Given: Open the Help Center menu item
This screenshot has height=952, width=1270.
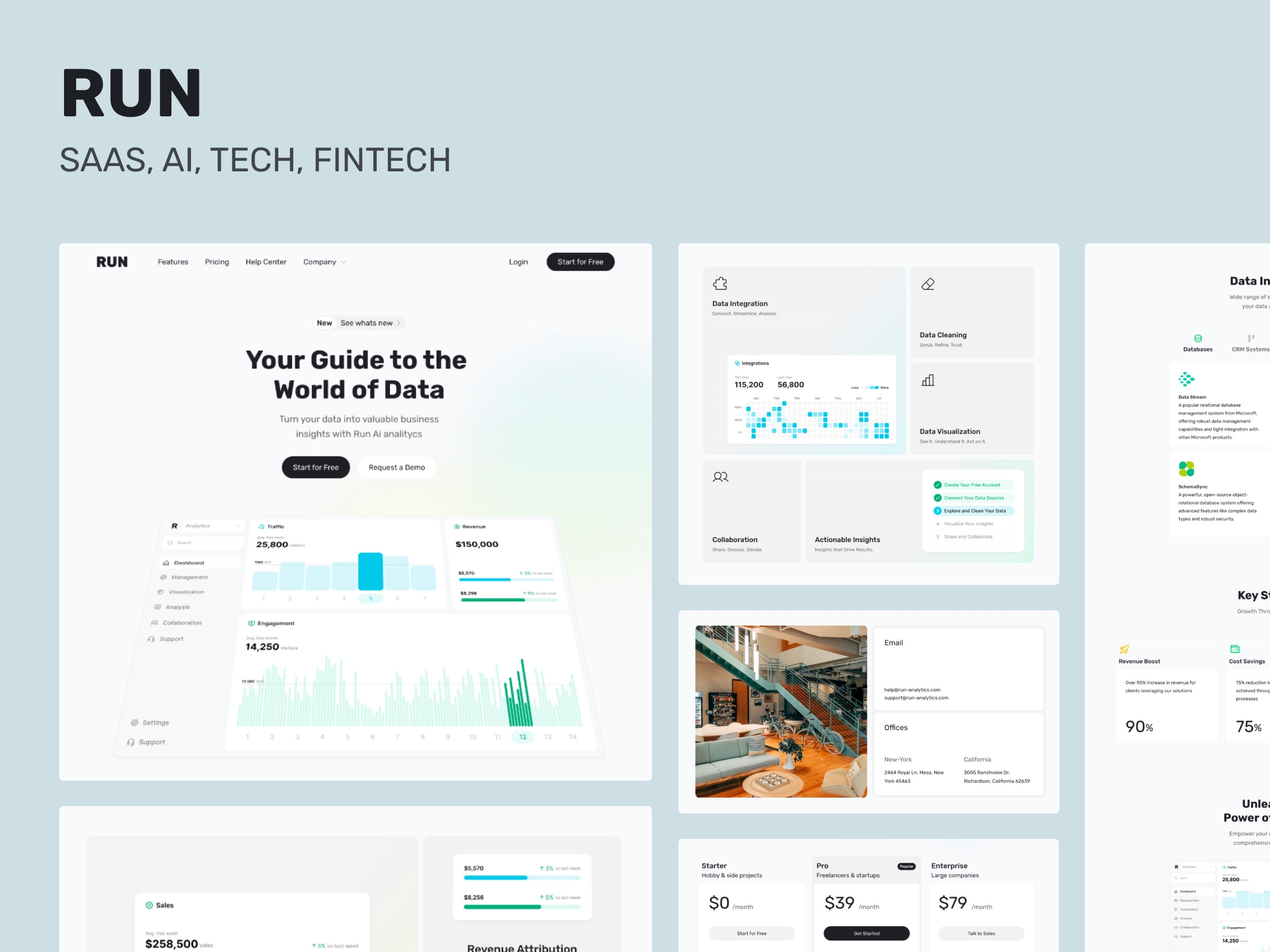Looking at the screenshot, I should [265, 261].
